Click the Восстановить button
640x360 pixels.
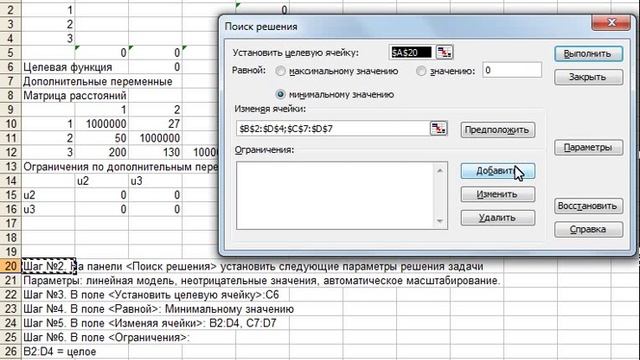click(588, 206)
